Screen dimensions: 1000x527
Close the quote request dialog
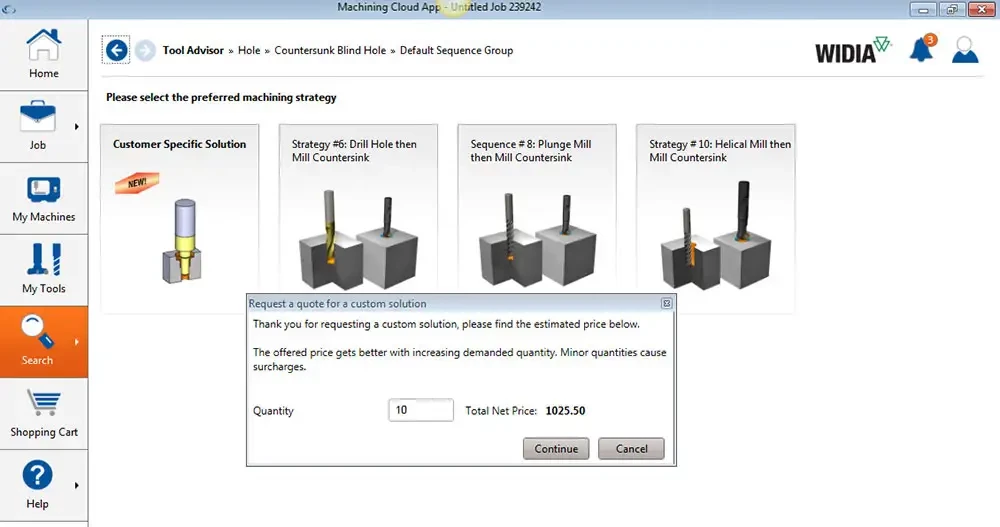666,304
